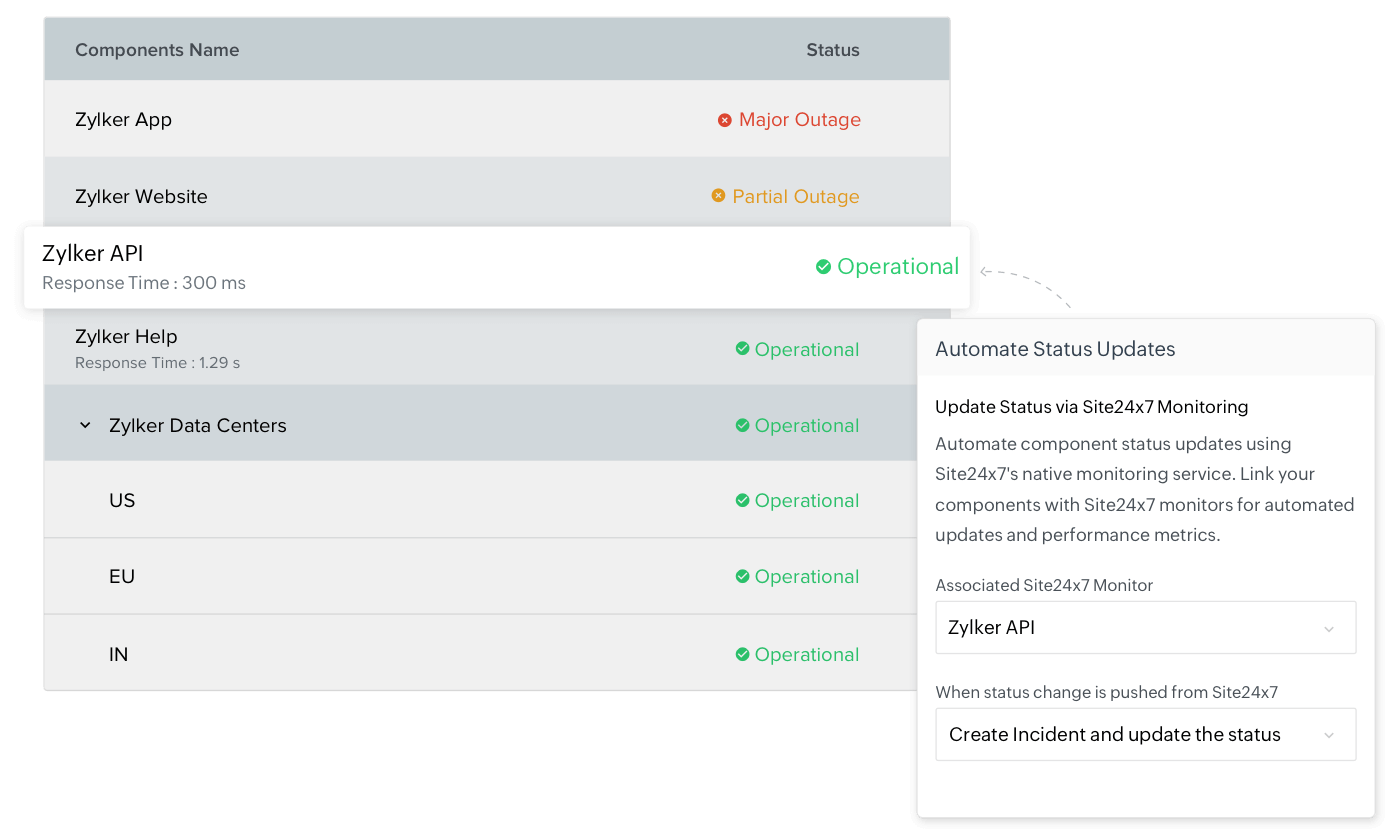Image resolution: width=1400 pixels, height=836 pixels.
Task: Click the Major Outage error icon for Zylker App
Action: [x=725, y=119]
